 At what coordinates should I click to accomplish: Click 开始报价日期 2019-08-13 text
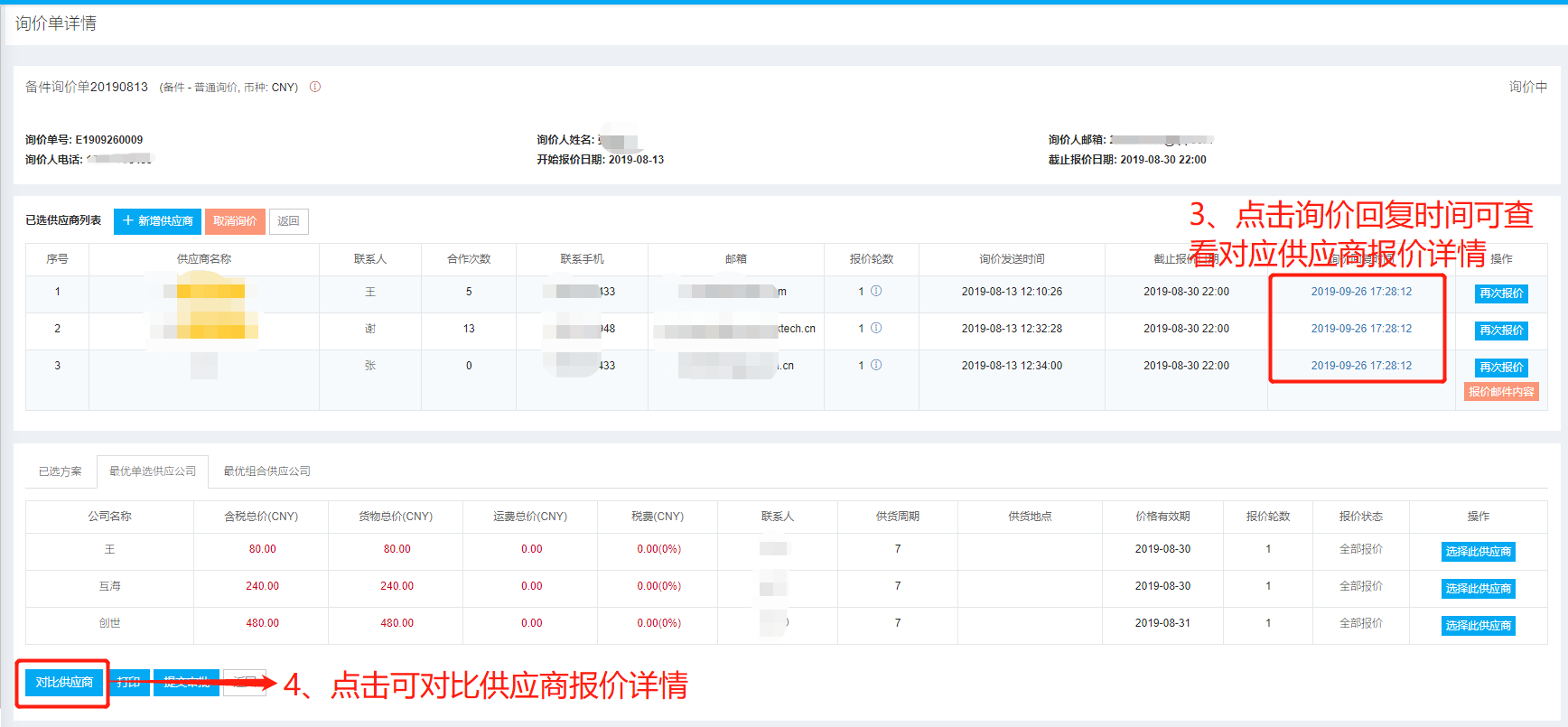coord(601,160)
